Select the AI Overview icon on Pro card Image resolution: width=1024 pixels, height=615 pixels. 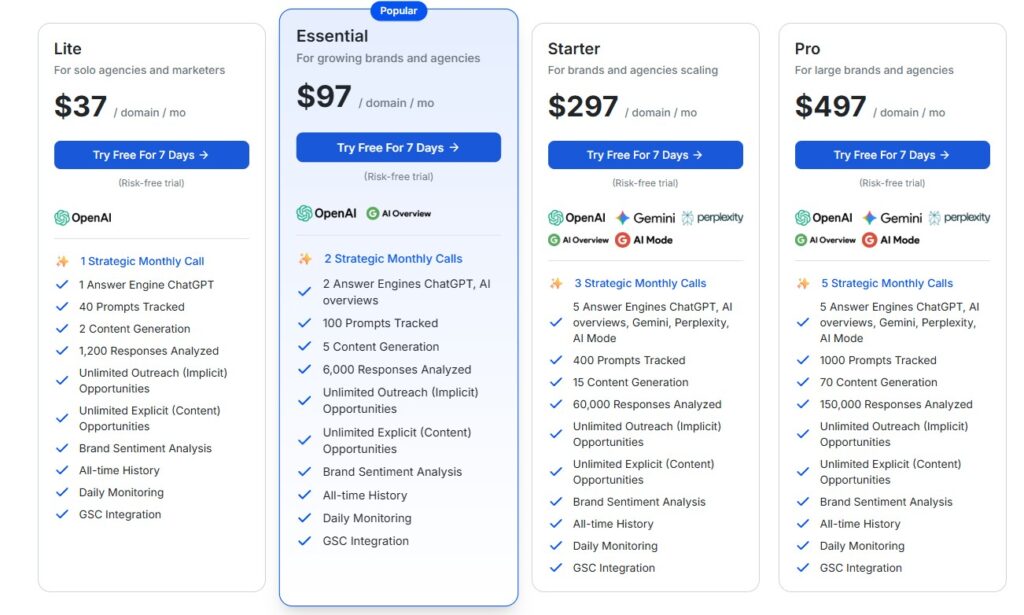[x=802, y=239]
